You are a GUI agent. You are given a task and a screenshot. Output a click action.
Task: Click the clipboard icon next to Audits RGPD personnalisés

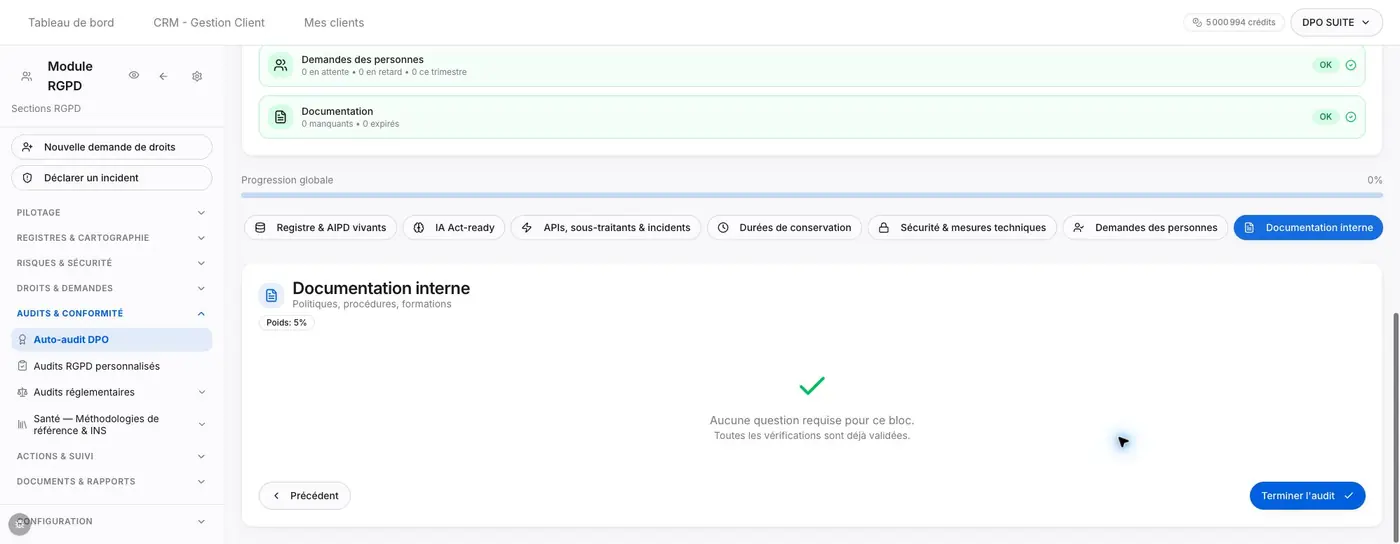(x=23, y=366)
